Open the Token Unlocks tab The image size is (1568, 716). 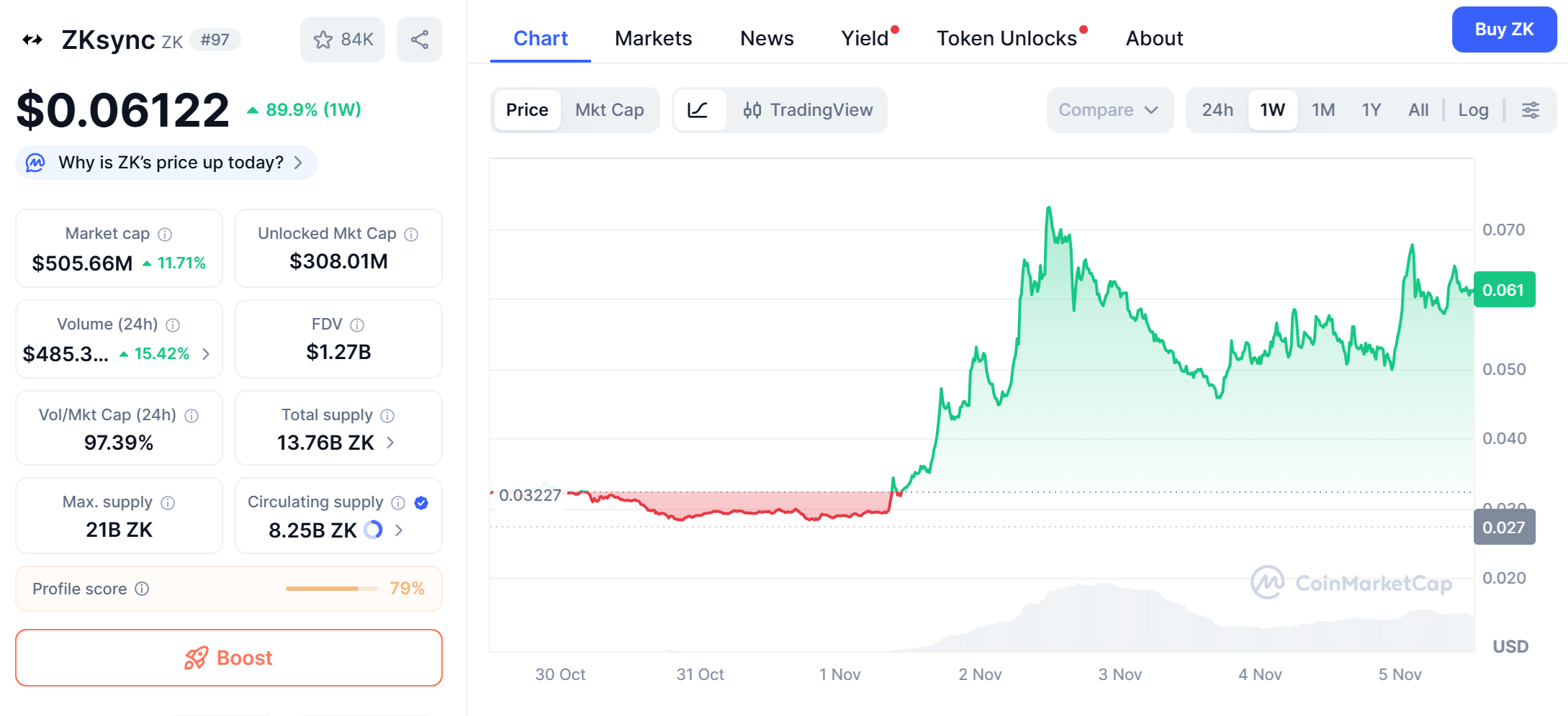(x=1006, y=38)
